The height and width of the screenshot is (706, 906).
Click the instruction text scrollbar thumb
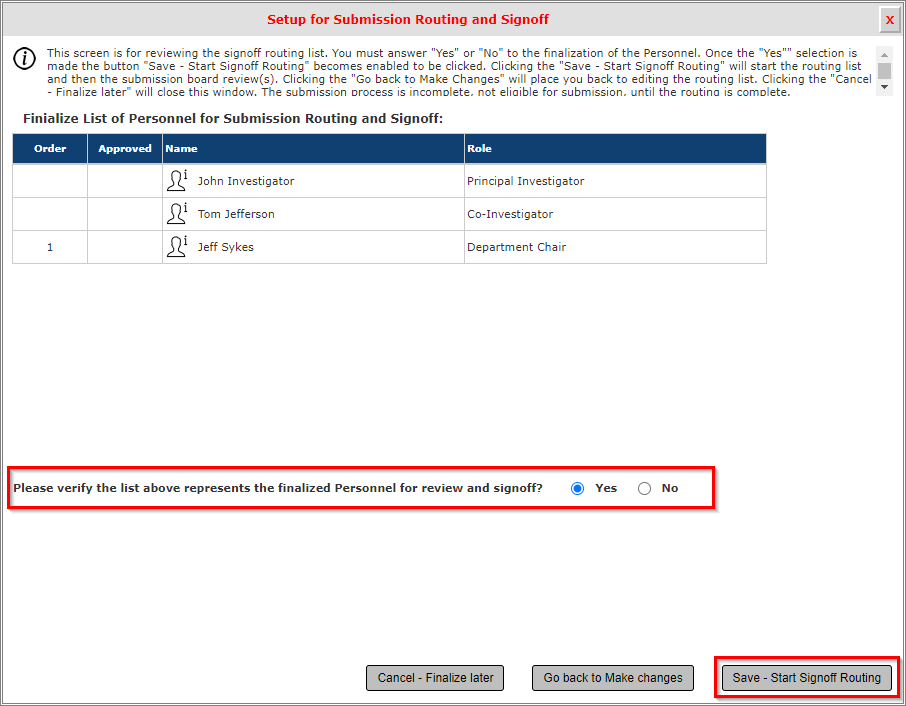tap(884, 70)
